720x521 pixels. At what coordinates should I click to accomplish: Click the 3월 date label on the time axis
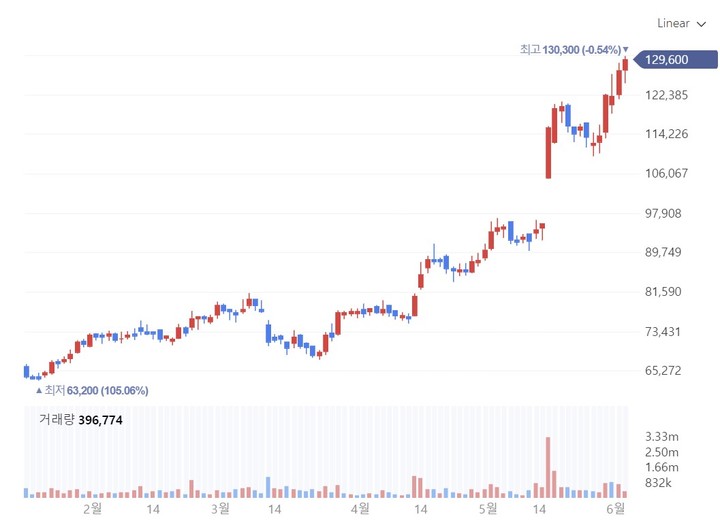(221, 509)
